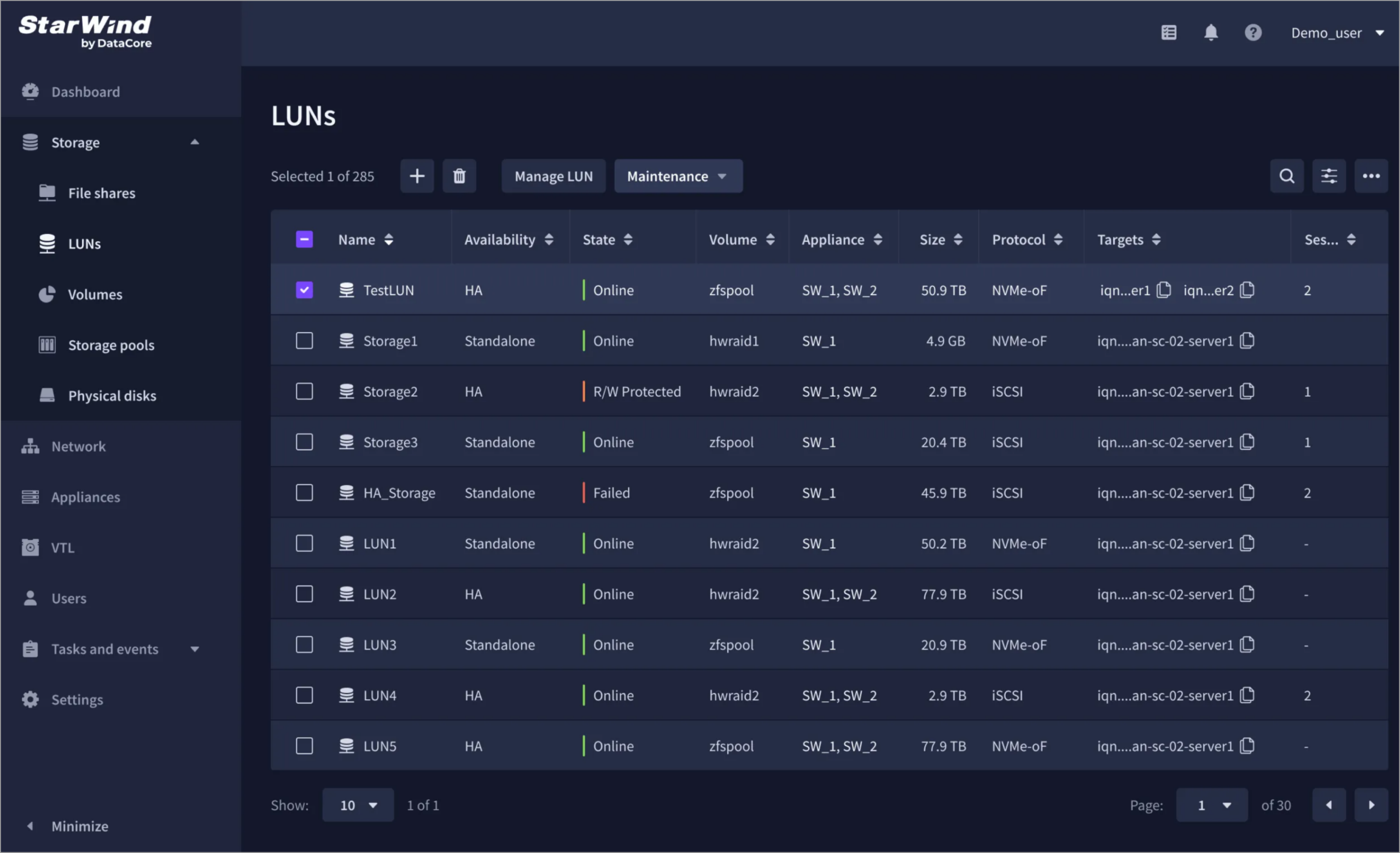The image size is (1400, 853).
Task: Go to Storage pools in sidebar
Action: coord(112,345)
